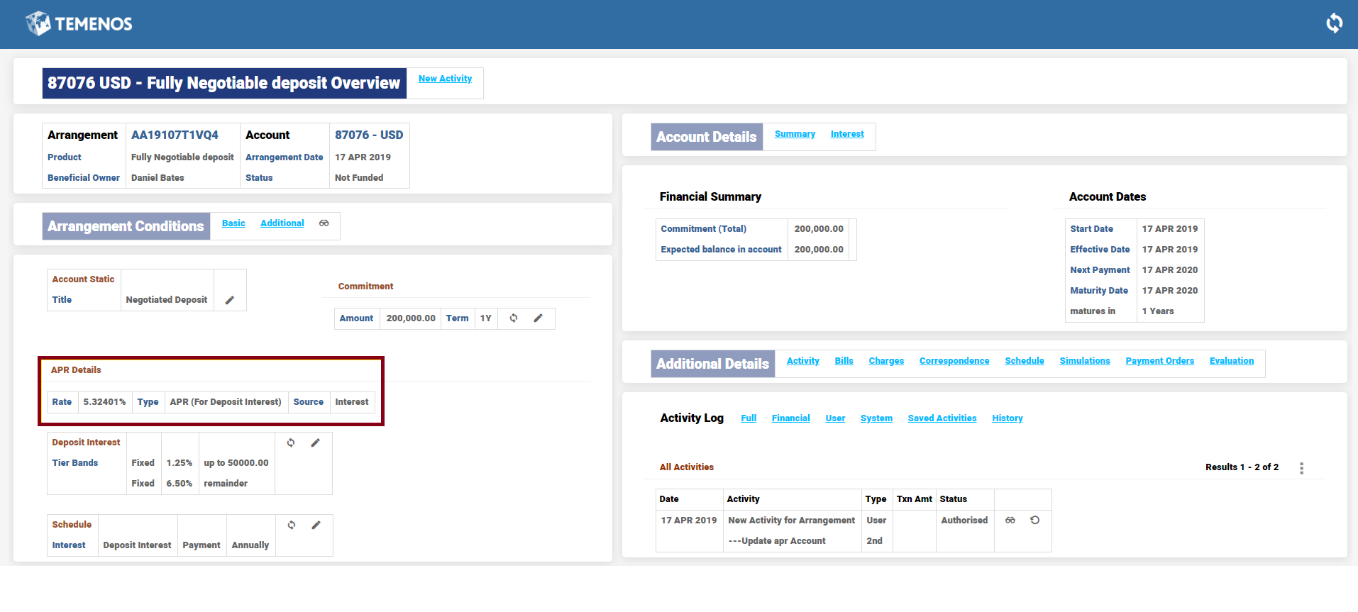Click glasses icon beside Arrangement Conditions Additional tab
1358x612 pixels.
tap(324, 223)
